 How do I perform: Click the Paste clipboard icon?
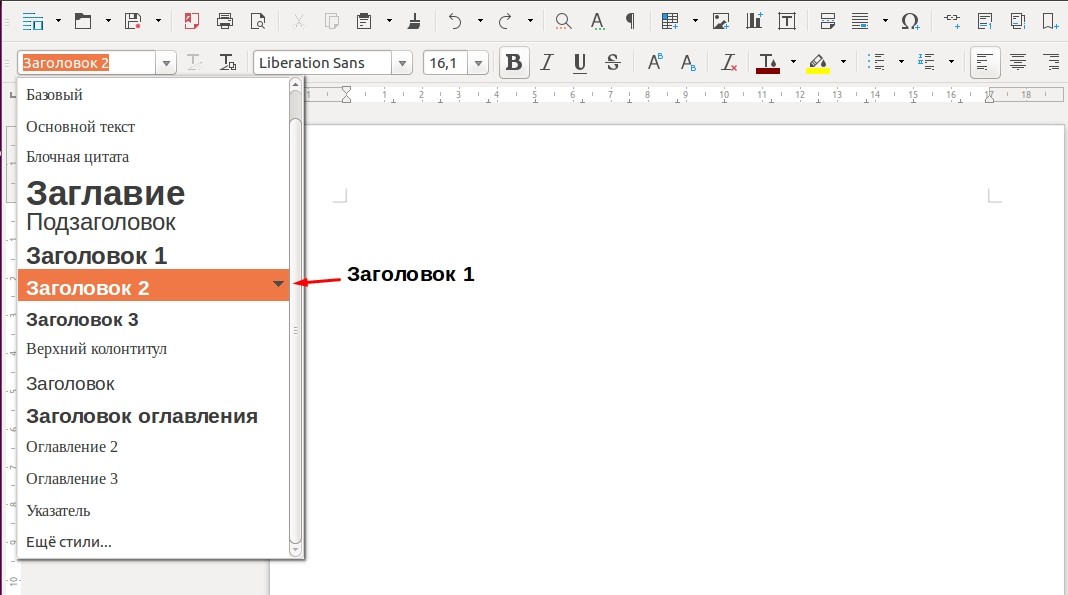click(x=364, y=21)
